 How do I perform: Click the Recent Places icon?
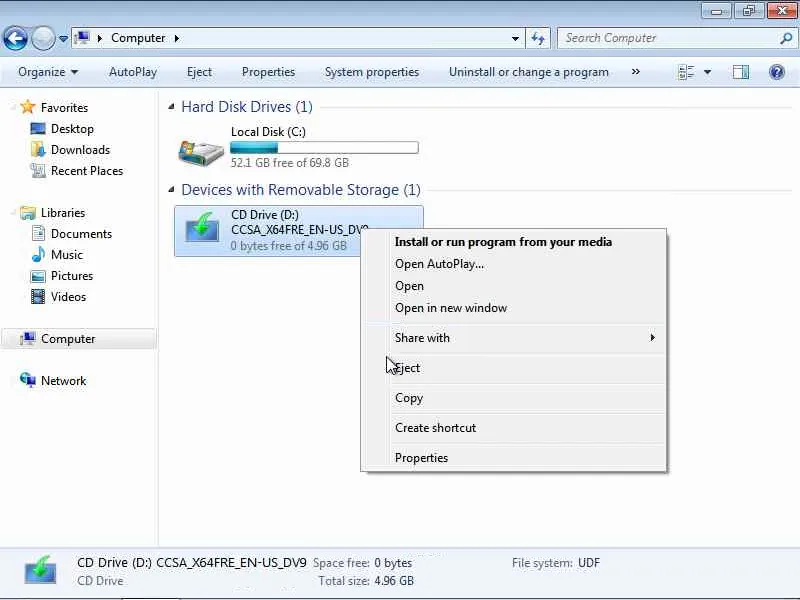coord(38,170)
